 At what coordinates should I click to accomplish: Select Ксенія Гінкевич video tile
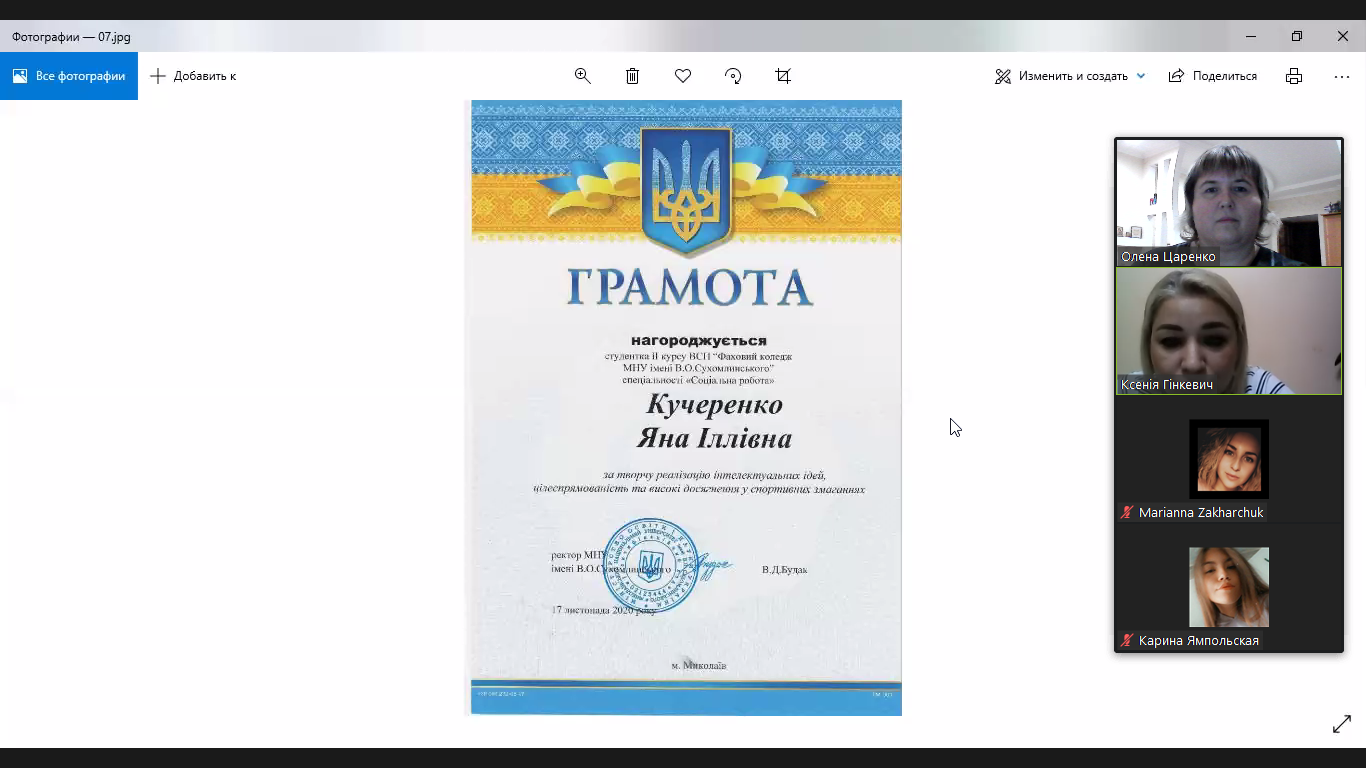(1229, 331)
